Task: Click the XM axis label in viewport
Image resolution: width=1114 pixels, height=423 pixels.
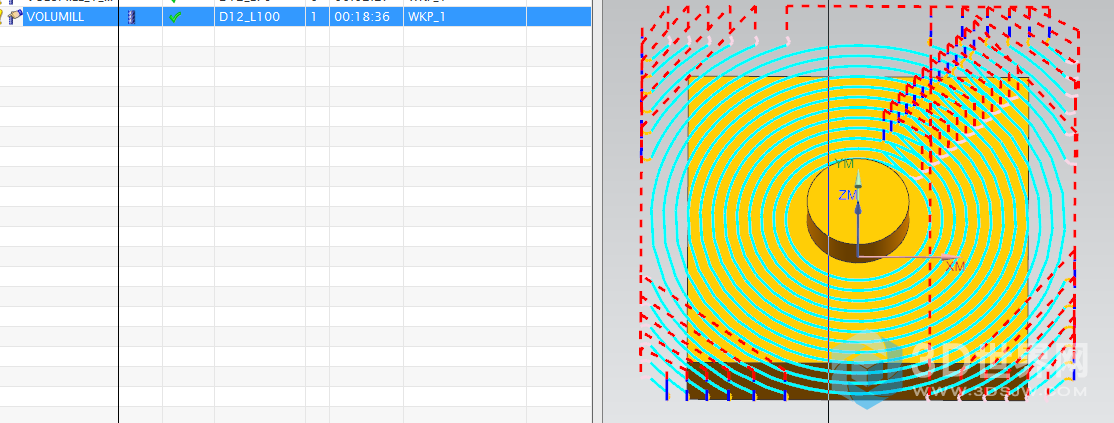Action: tap(956, 266)
